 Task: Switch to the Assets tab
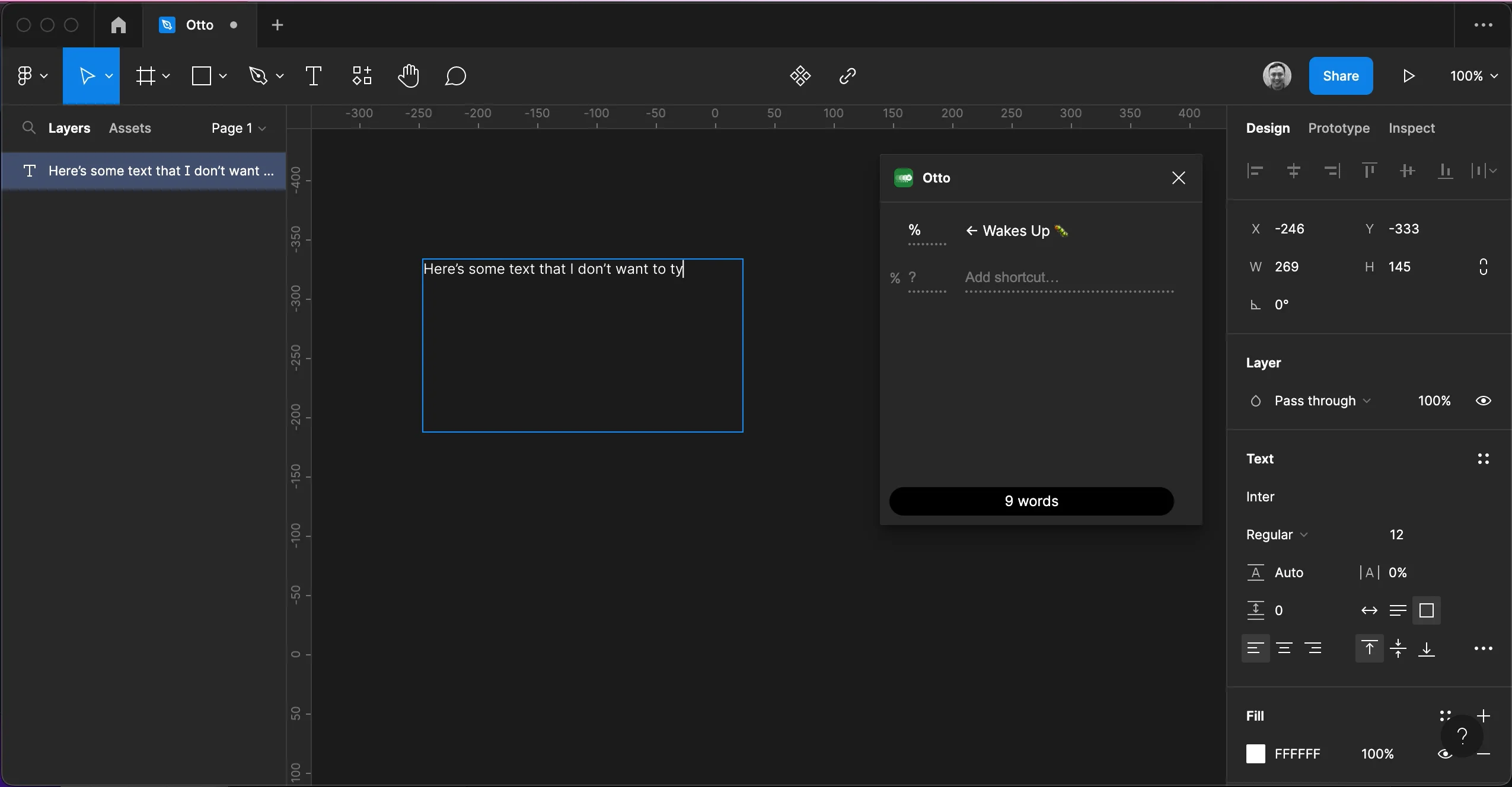click(x=130, y=128)
